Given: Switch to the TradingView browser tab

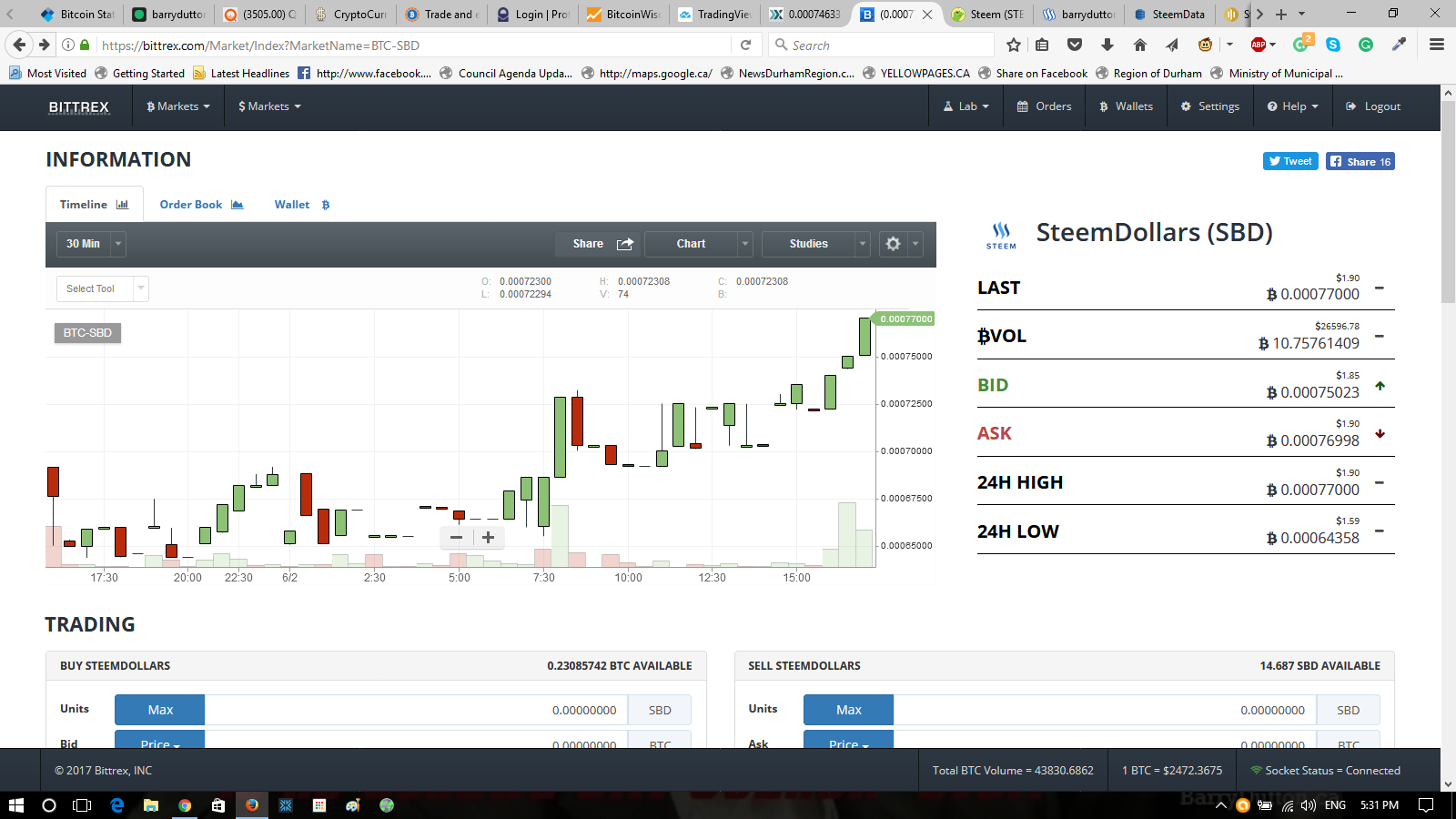Looking at the screenshot, I should [x=713, y=14].
